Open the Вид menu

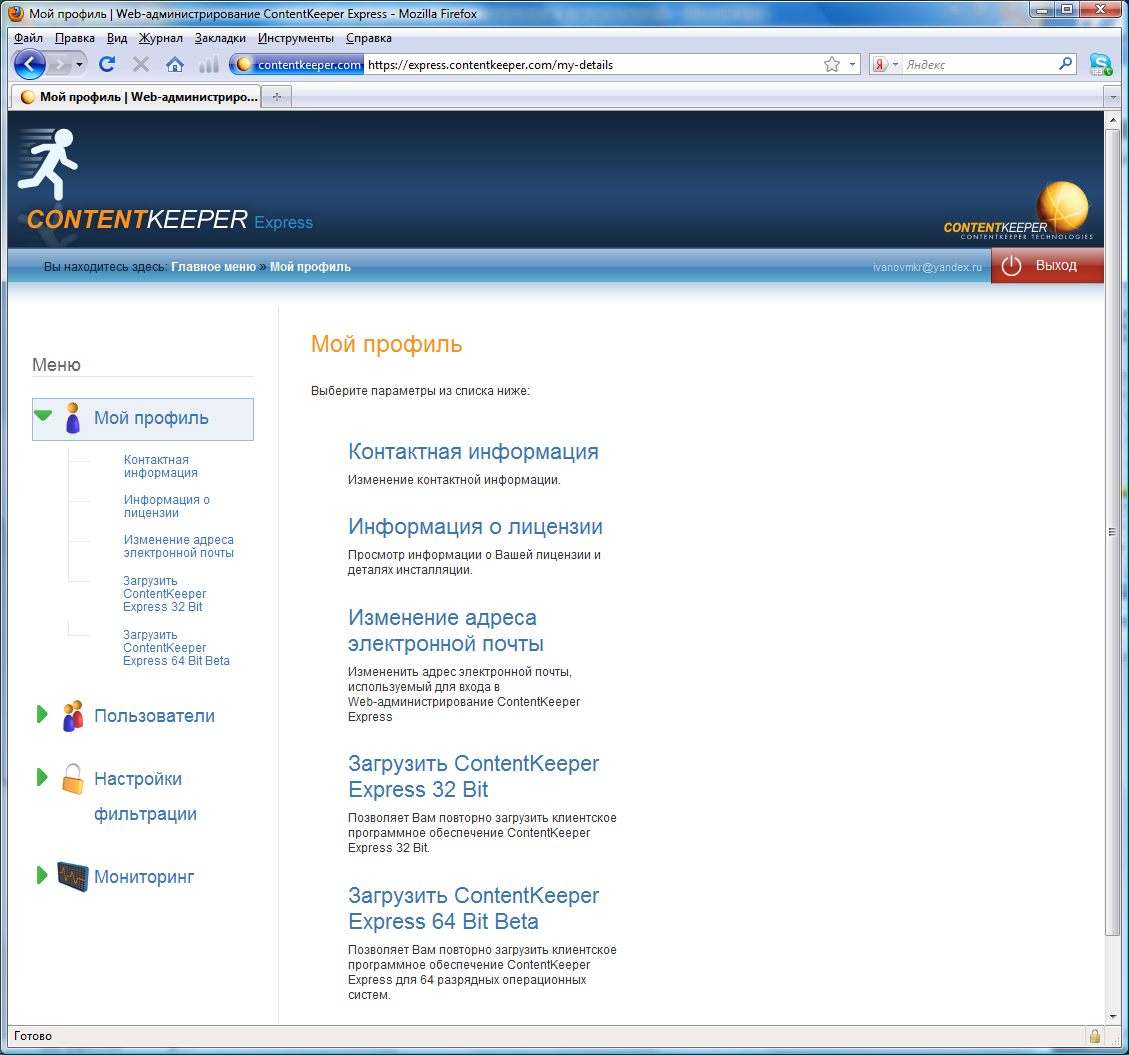click(x=117, y=38)
